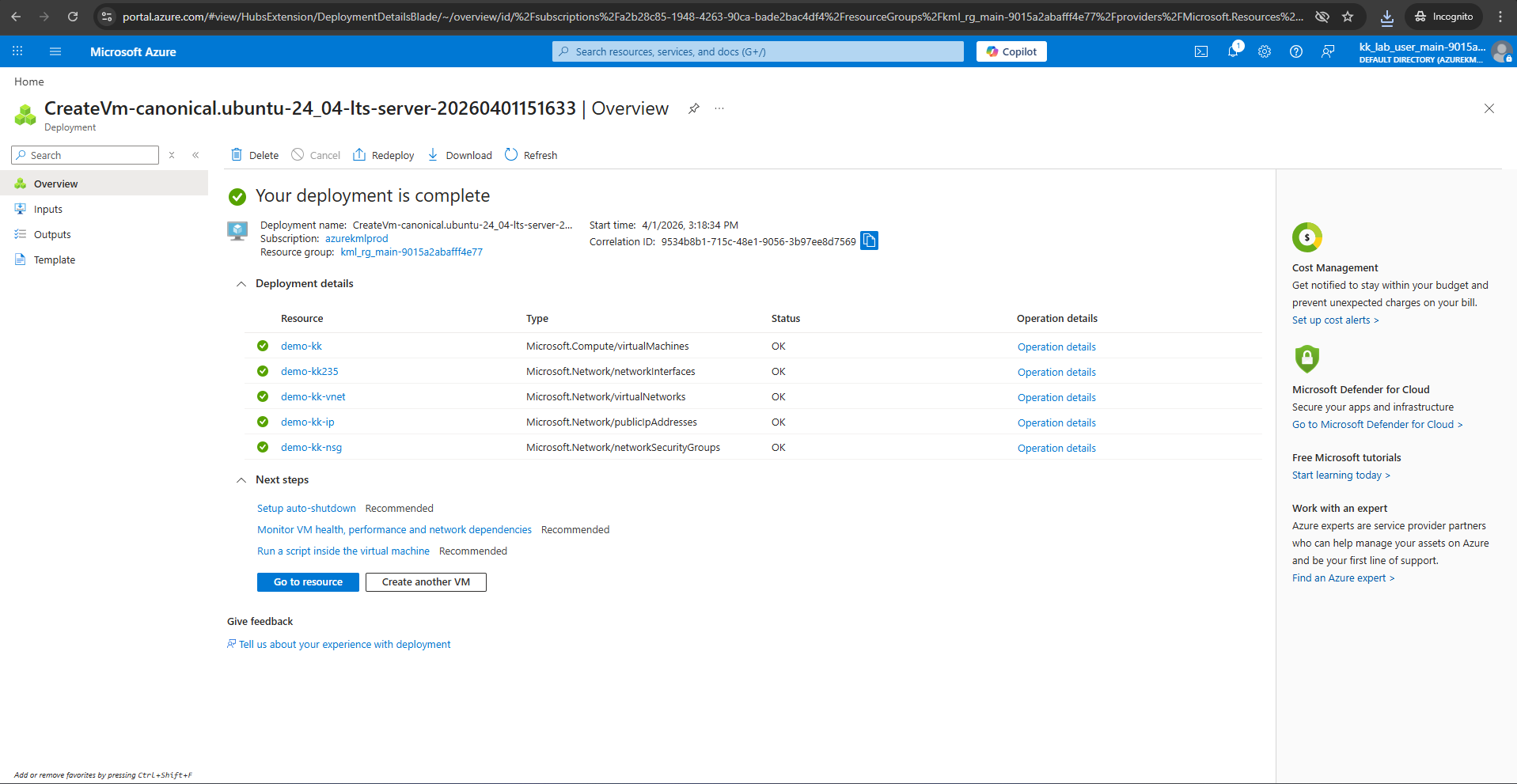Viewport: 1517px width, 784px height.
Task: Open Monitor VM health link
Action: click(x=394, y=530)
